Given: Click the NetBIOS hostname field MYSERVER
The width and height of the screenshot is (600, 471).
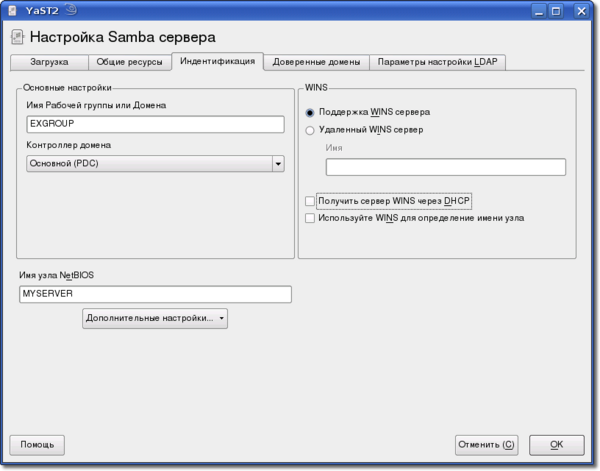Looking at the screenshot, I should [x=155, y=294].
